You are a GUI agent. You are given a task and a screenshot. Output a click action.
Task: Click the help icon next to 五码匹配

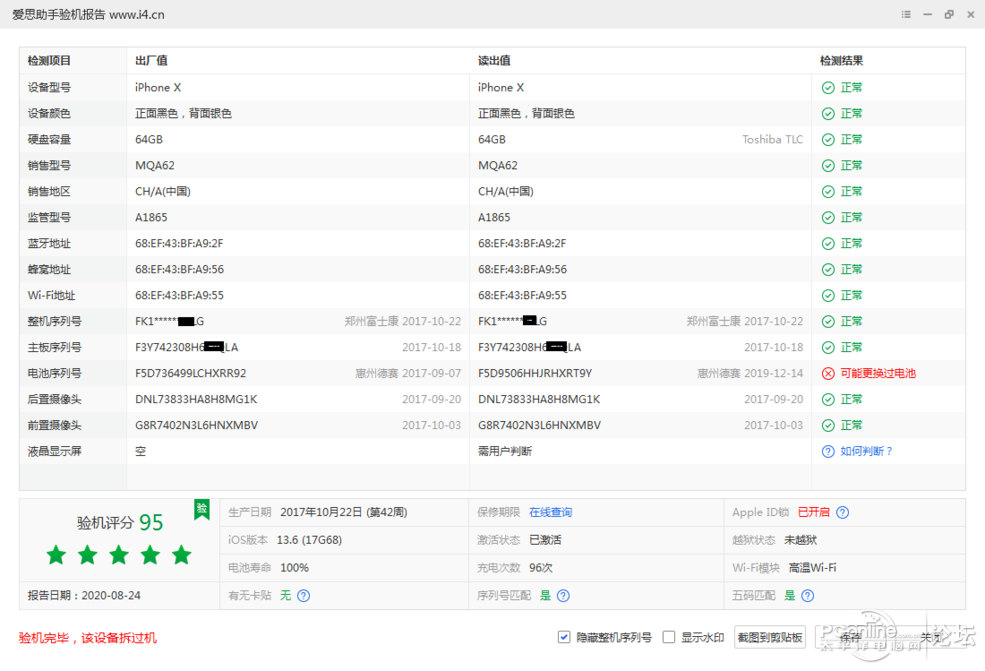(808, 596)
